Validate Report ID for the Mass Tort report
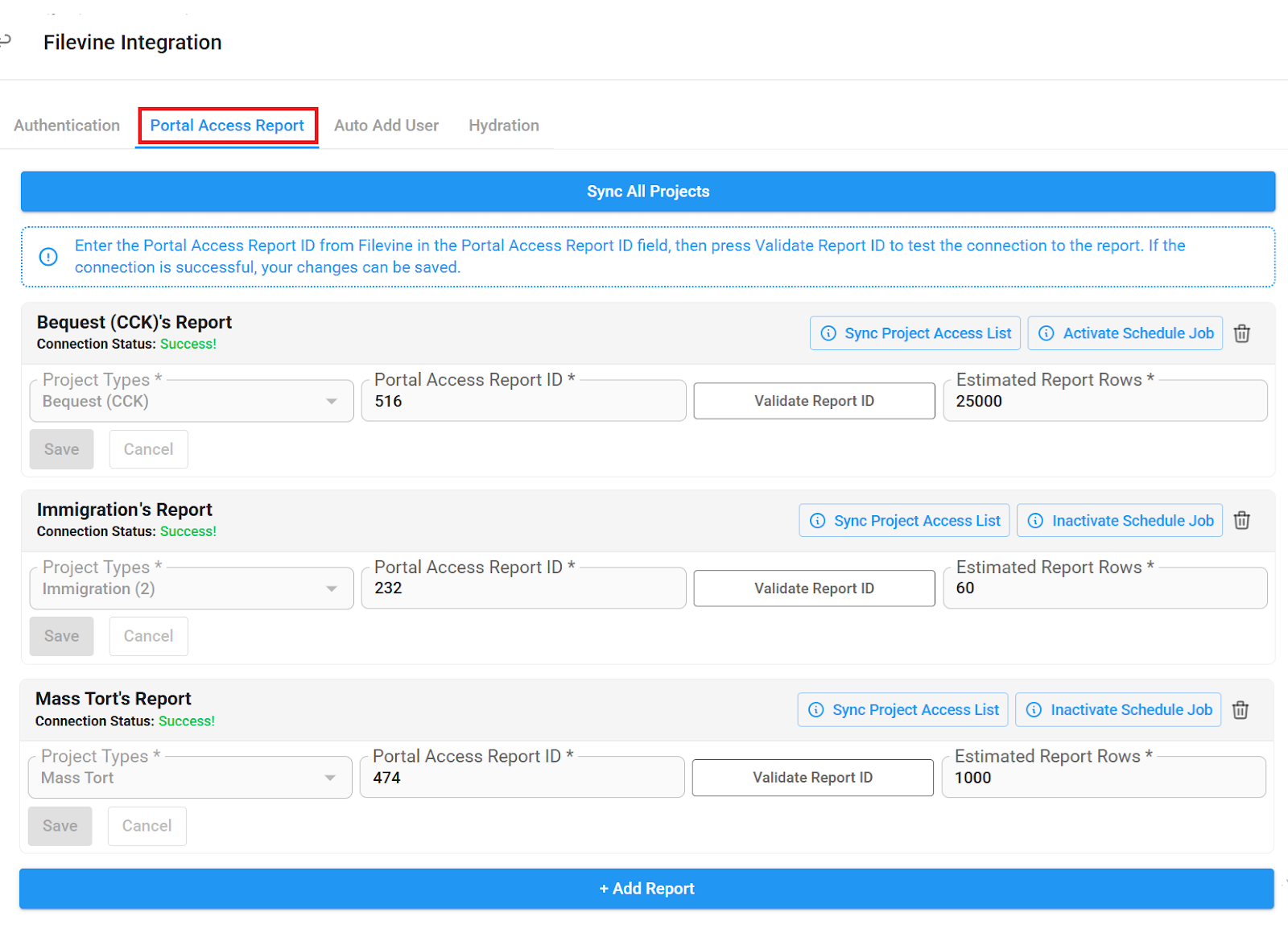Screen dimensions: 1288x925 pyautogui.click(x=812, y=778)
